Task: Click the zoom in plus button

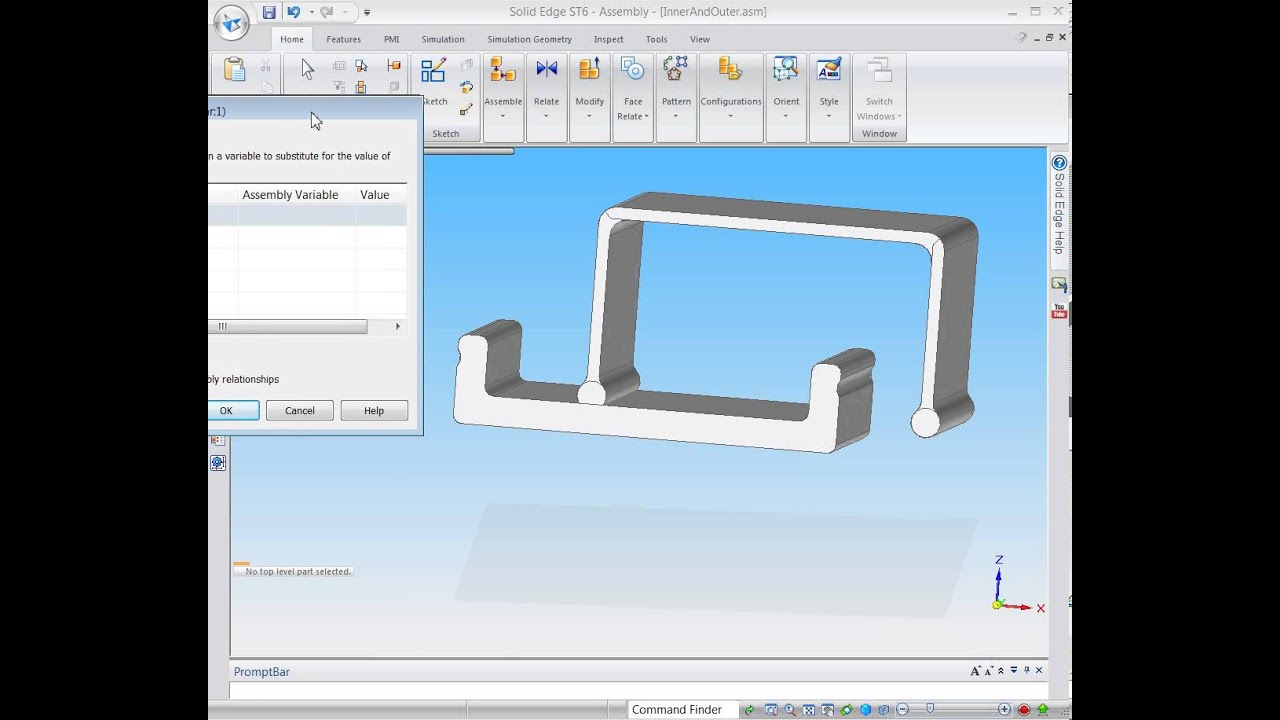Action: tap(1004, 710)
